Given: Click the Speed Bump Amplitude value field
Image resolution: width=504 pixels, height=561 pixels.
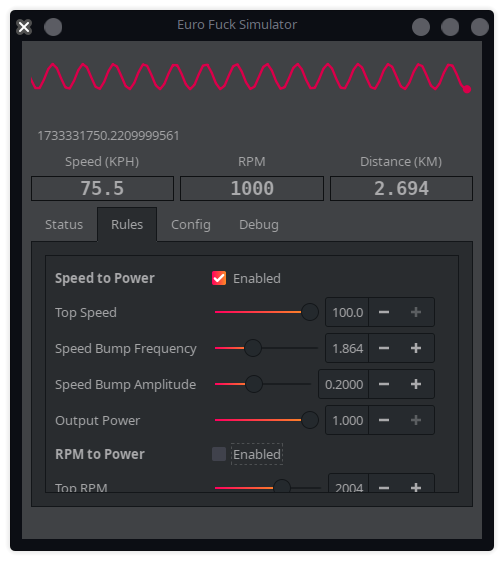Looking at the screenshot, I should tap(343, 384).
